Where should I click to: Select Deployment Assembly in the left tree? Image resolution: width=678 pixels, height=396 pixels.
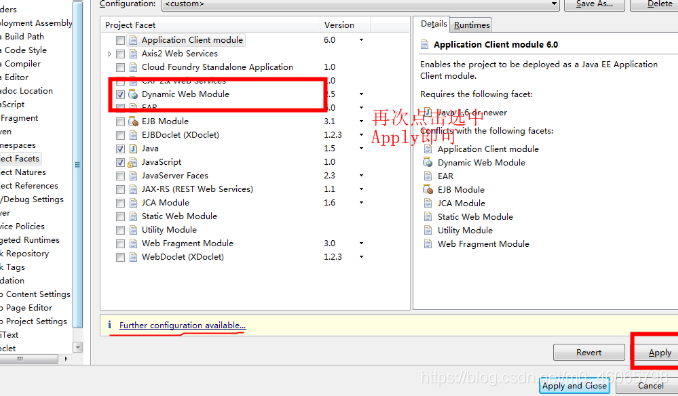pos(36,23)
